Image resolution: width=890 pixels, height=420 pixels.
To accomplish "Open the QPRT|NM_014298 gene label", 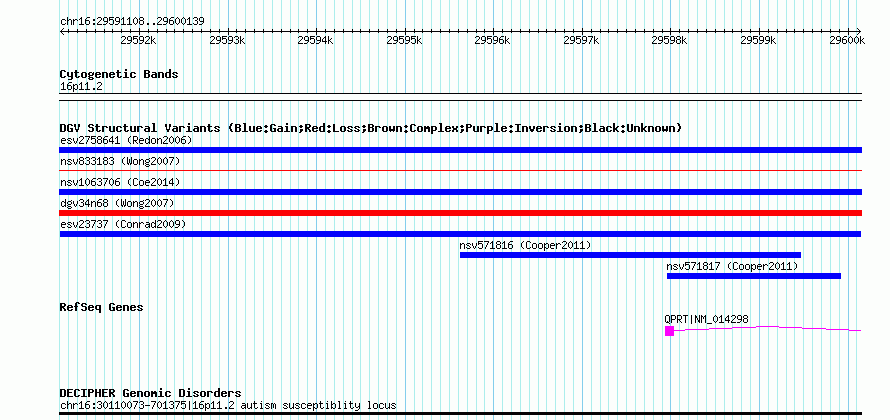I will pyautogui.click(x=707, y=320).
